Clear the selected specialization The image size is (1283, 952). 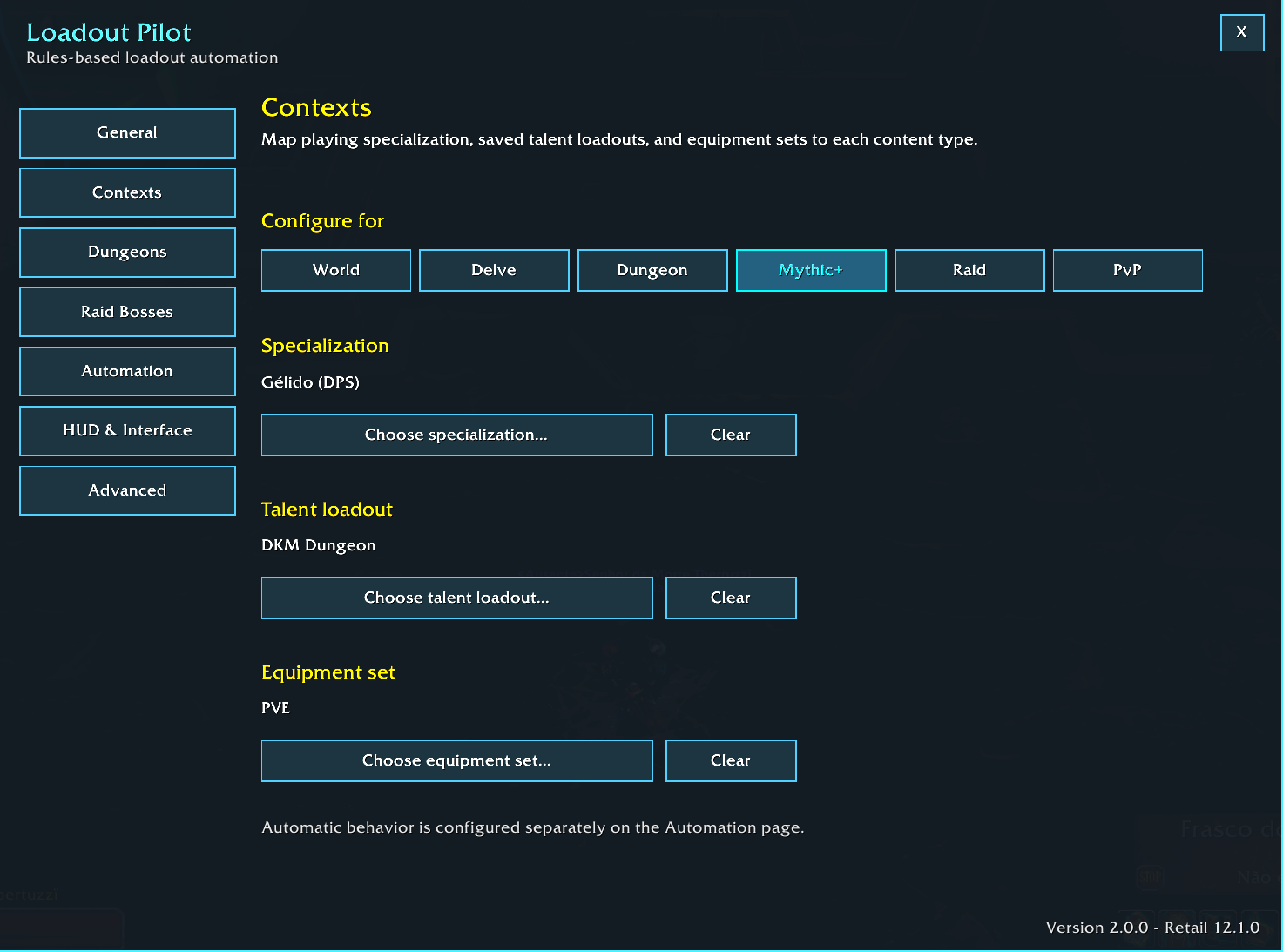(731, 435)
